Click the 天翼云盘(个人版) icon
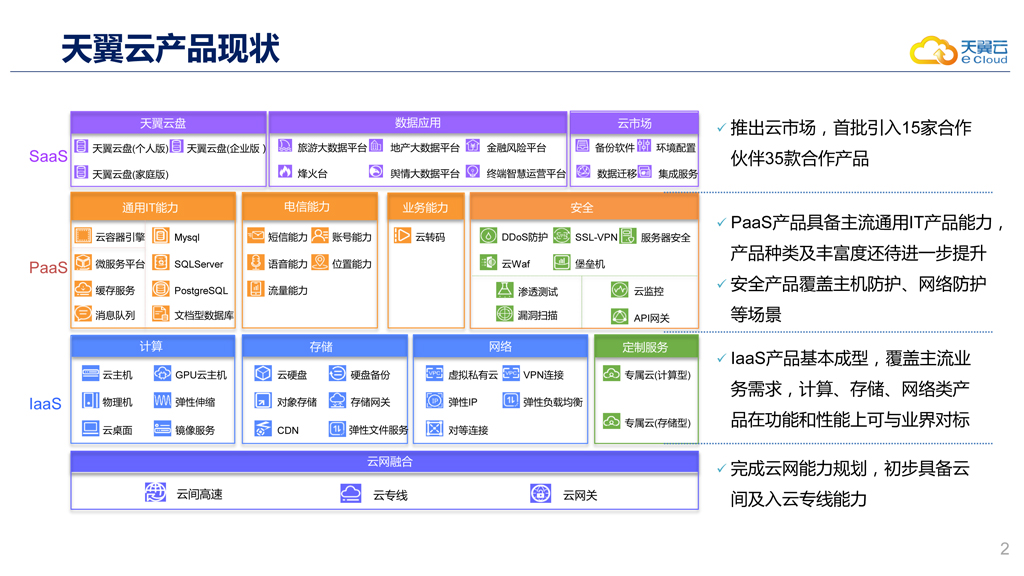The width and height of the screenshot is (1024, 576). click(x=81, y=146)
